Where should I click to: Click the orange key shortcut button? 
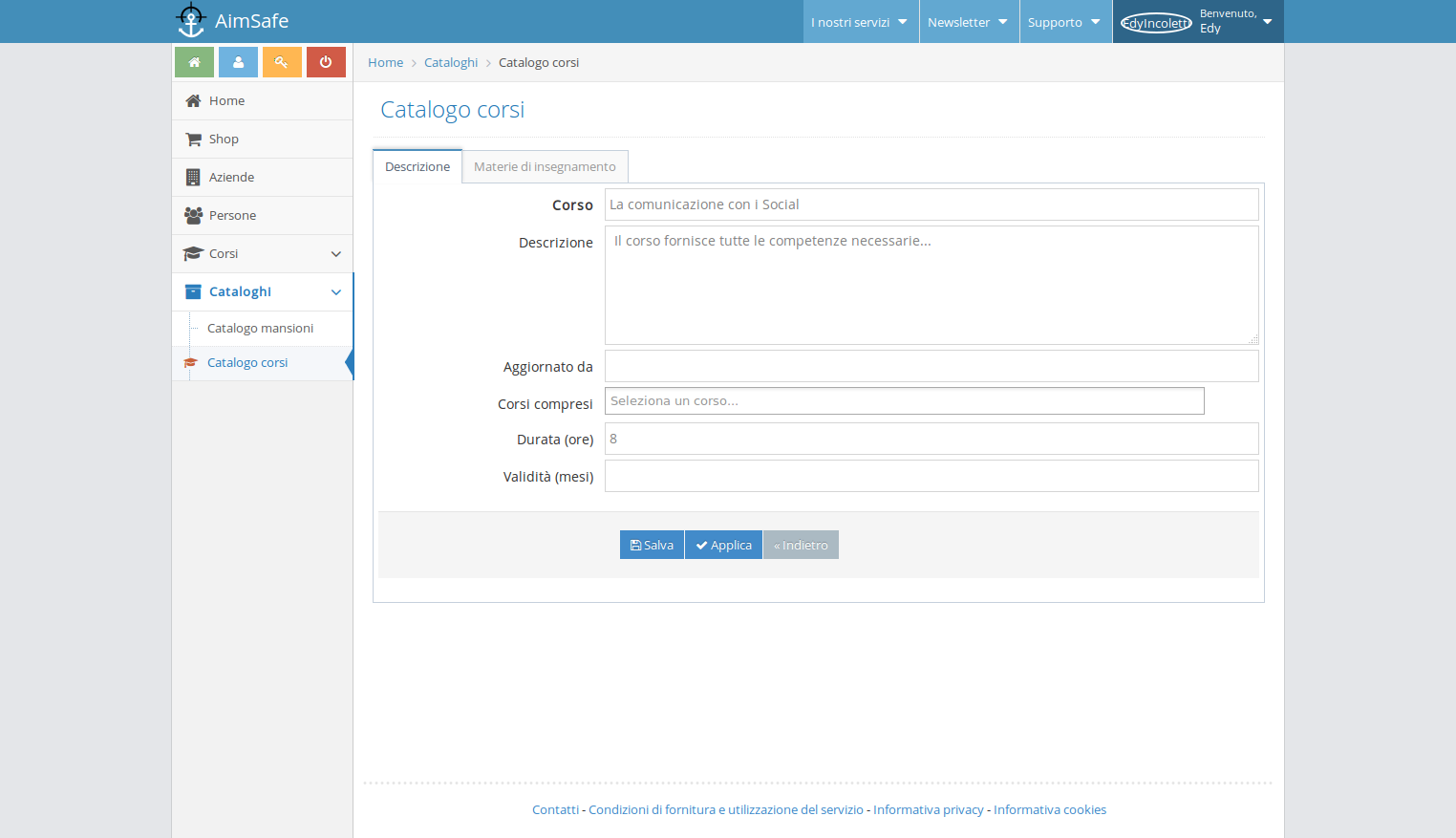282,62
